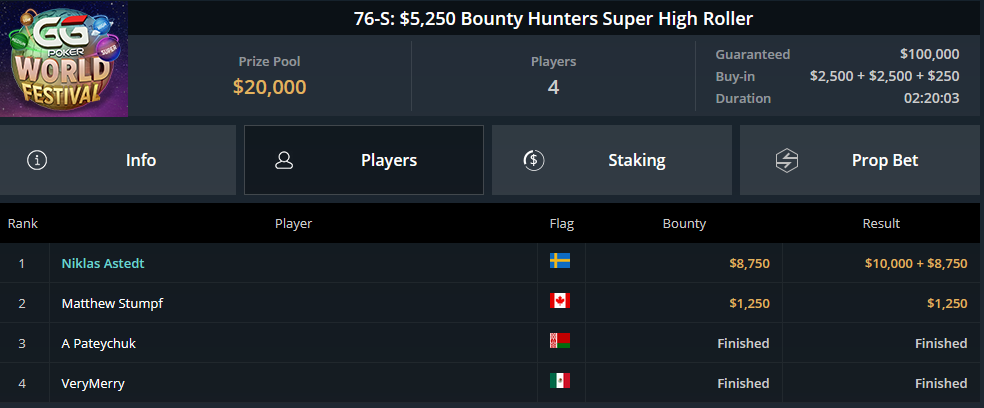Image resolution: width=984 pixels, height=408 pixels.
Task: Select Matthew Stumpf player row
Action: [492, 303]
